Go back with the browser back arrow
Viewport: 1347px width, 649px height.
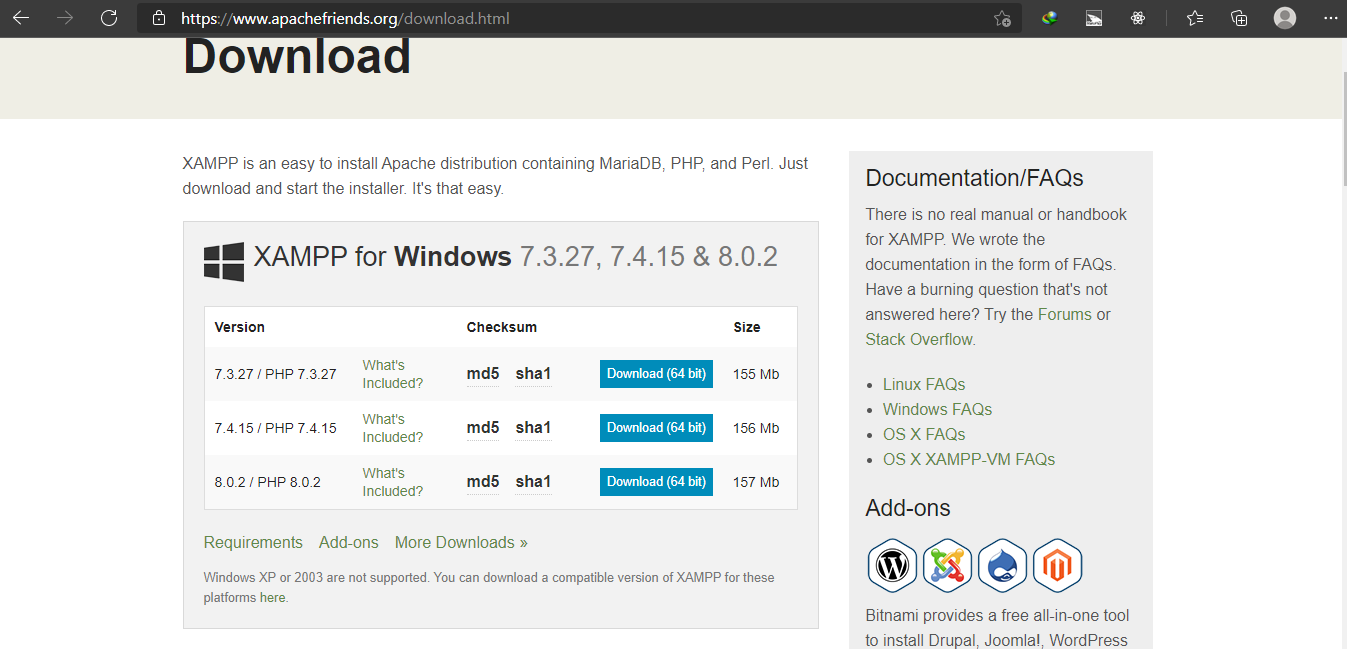[21, 18]
